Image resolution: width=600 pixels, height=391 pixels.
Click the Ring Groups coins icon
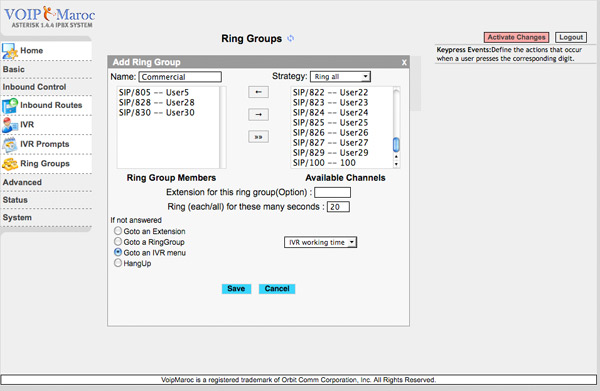click(x=10, y=164)
